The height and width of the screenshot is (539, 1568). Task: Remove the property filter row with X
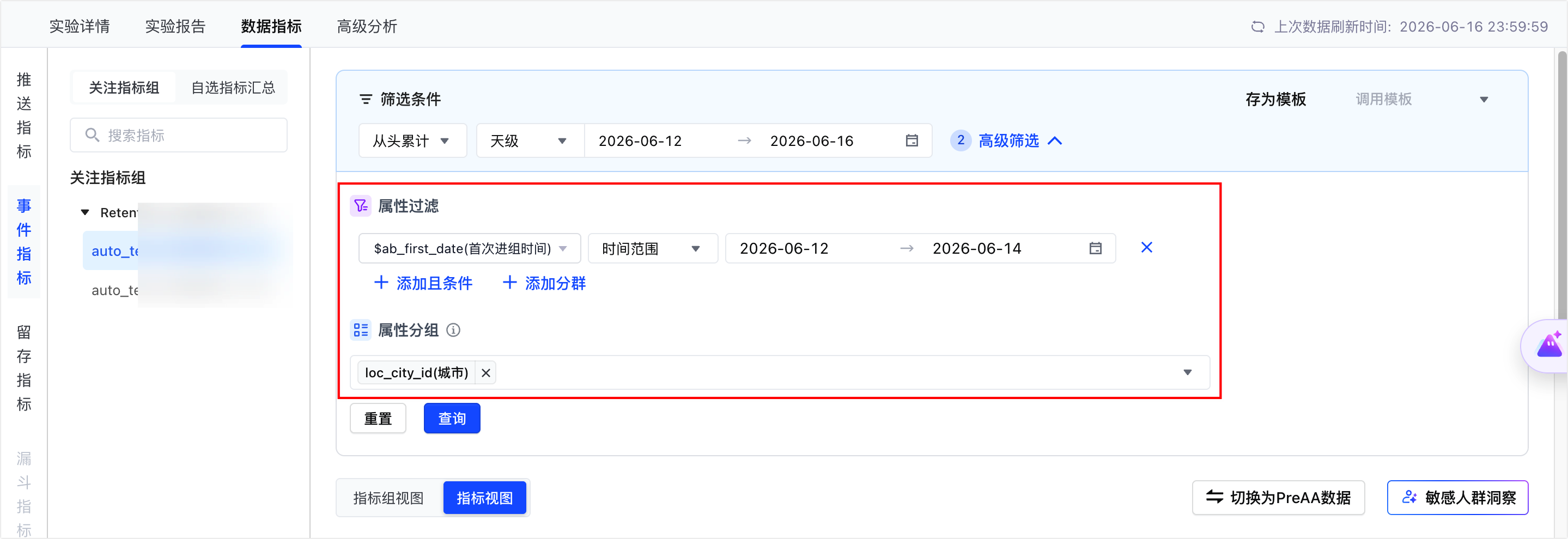click(1146, 248)
